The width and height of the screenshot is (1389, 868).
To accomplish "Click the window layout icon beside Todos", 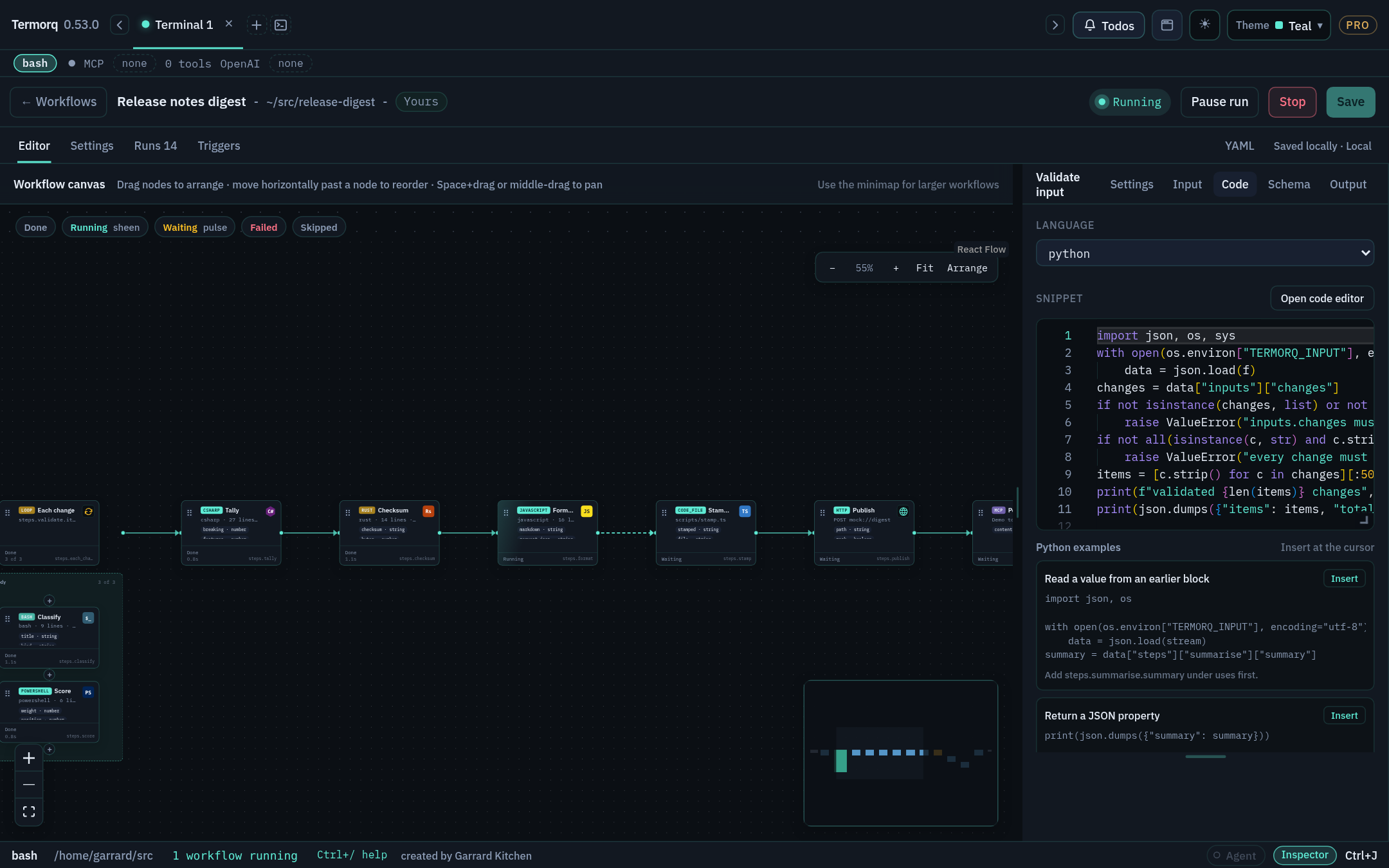I will point(1167,25).
